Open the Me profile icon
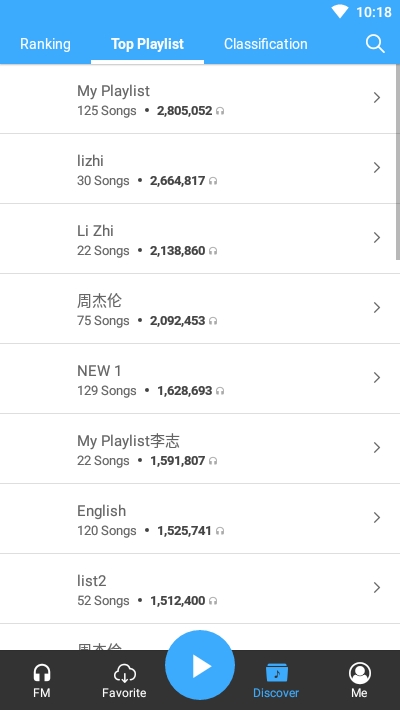The width and height of the screenshot is (400, 710). (x=359, y=673)
